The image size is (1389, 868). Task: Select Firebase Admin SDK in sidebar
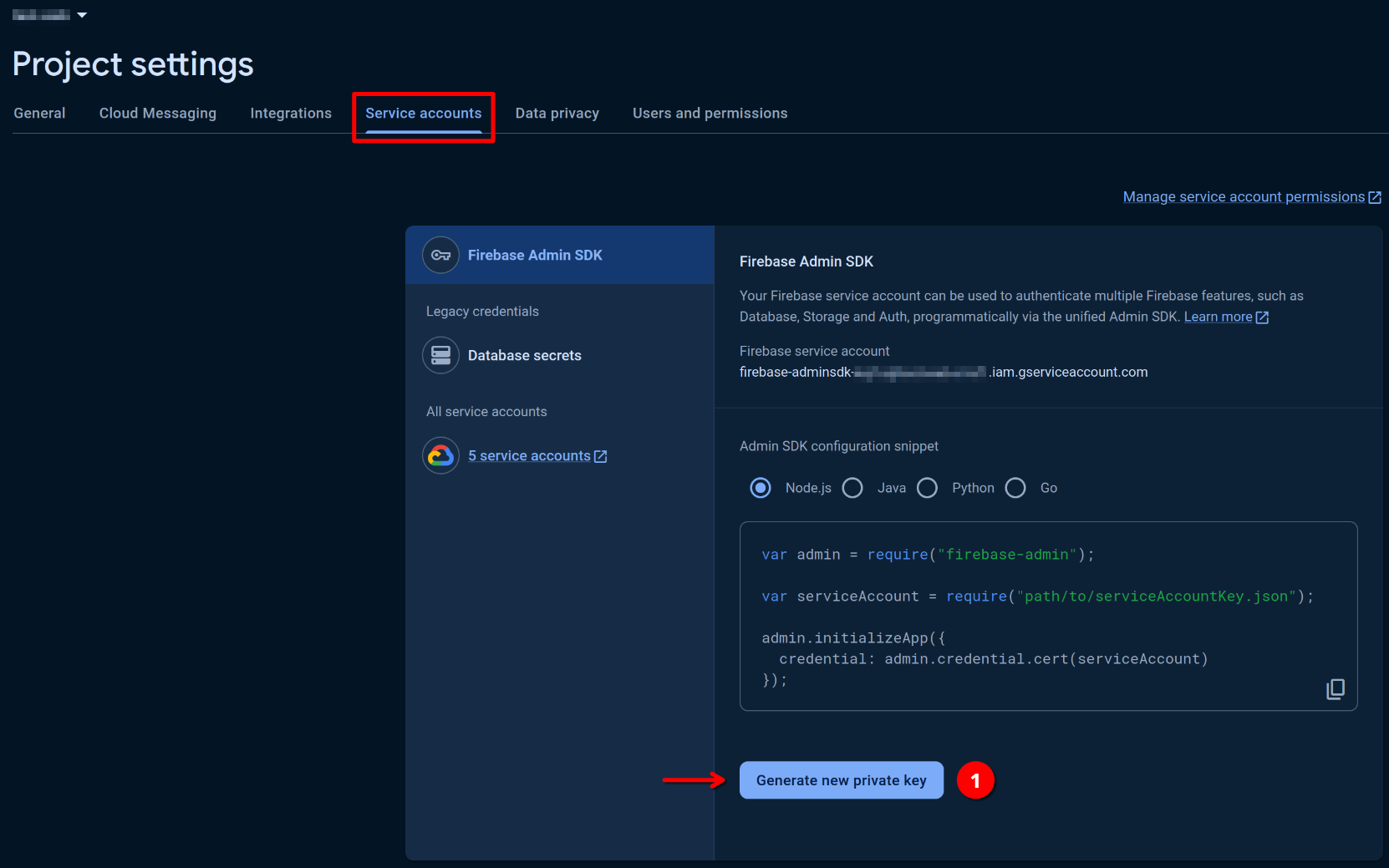pos(560,255)
